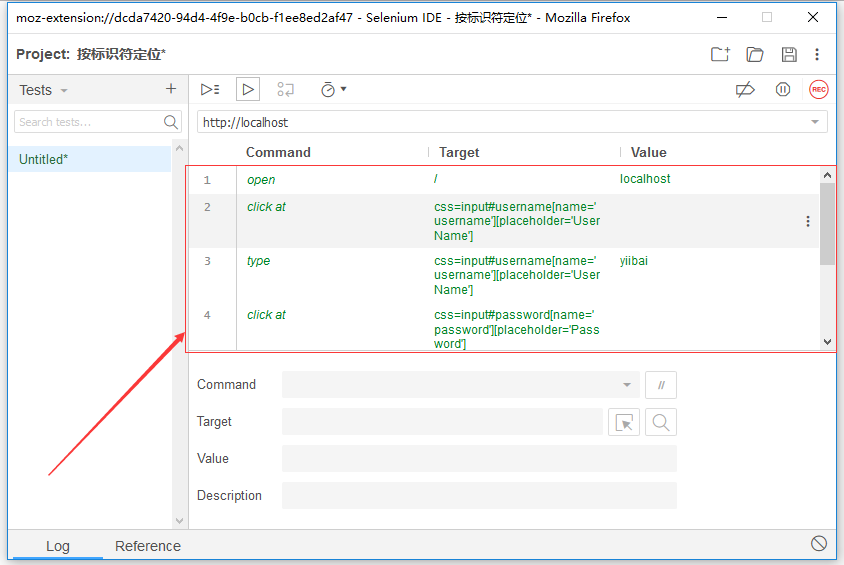The image size is (844, 565).
Task: Click the localhost value cell
Action: pyautogui.click(x=645, y=179)
